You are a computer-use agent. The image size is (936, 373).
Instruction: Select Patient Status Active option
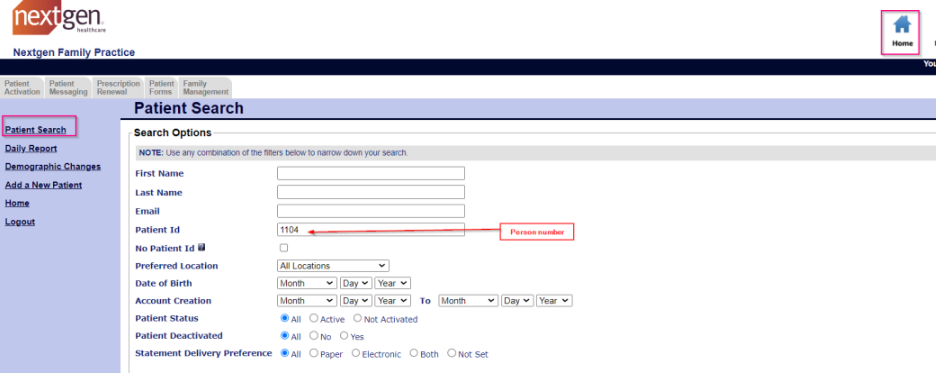(x=313, y=319)
